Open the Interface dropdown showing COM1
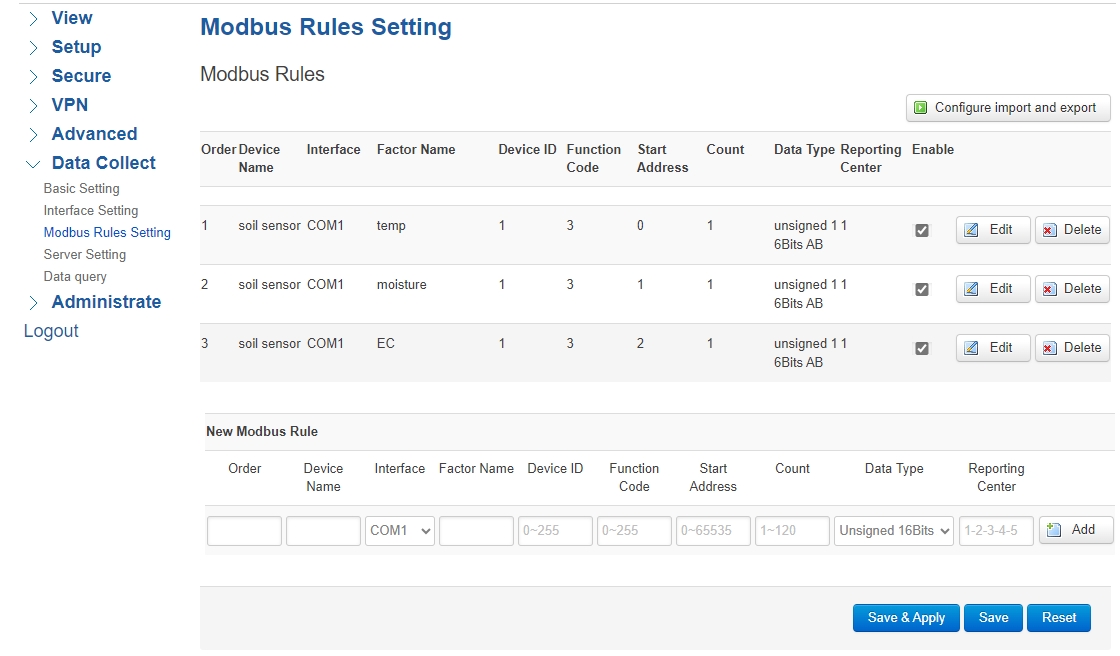This screenshot has height=656, width=1120. tap(399, 531)
